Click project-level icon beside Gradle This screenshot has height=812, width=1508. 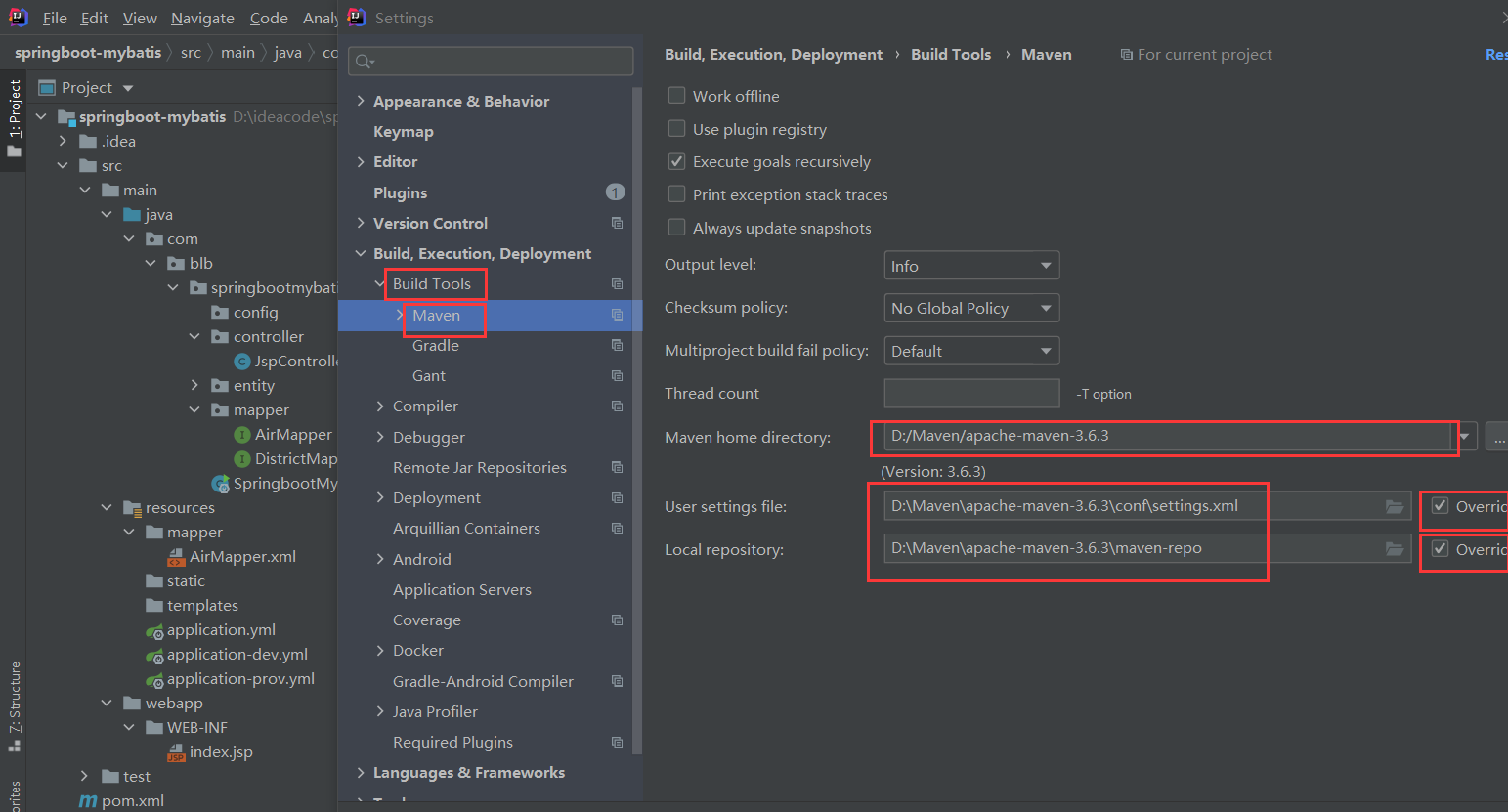click(x=617, y=345)
